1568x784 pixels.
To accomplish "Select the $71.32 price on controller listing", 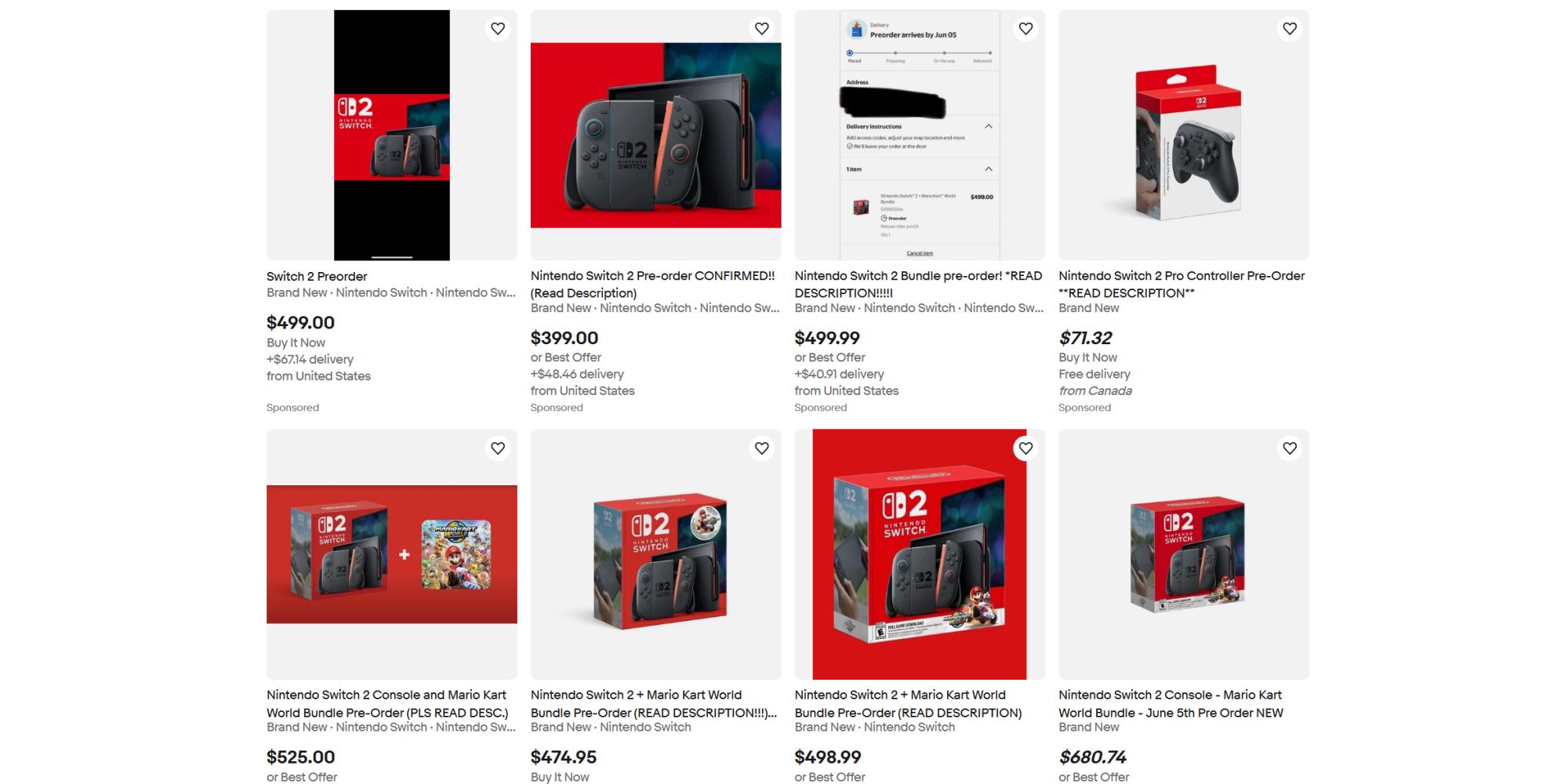I will coord(1085,338).
